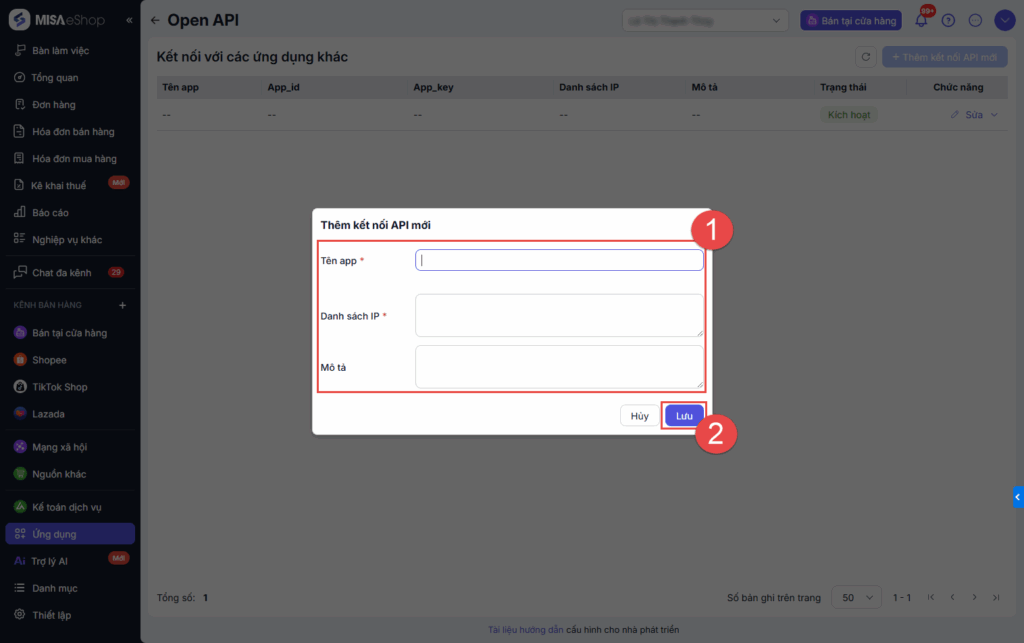Go to the first page of results
This screenshot has height=643, width=1024.
tap(931, 597)
